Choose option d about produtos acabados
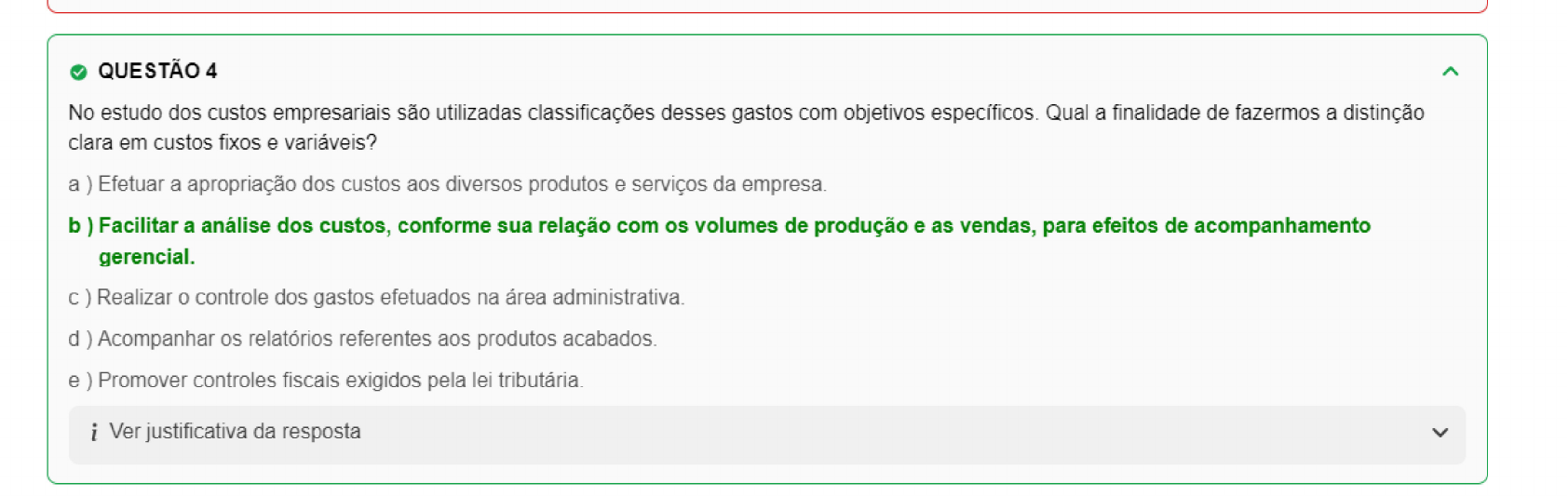 (x=377, y=339)
